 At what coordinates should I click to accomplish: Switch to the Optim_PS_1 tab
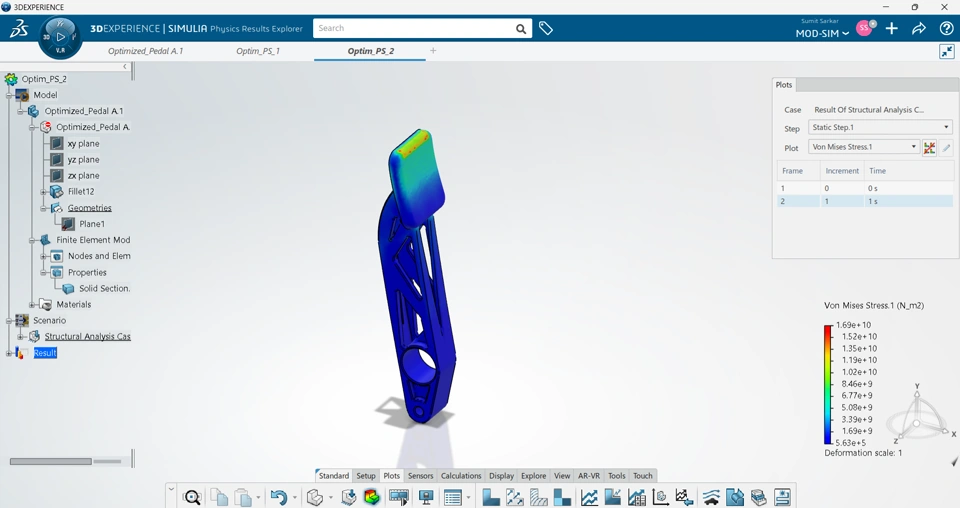(258, 51)
